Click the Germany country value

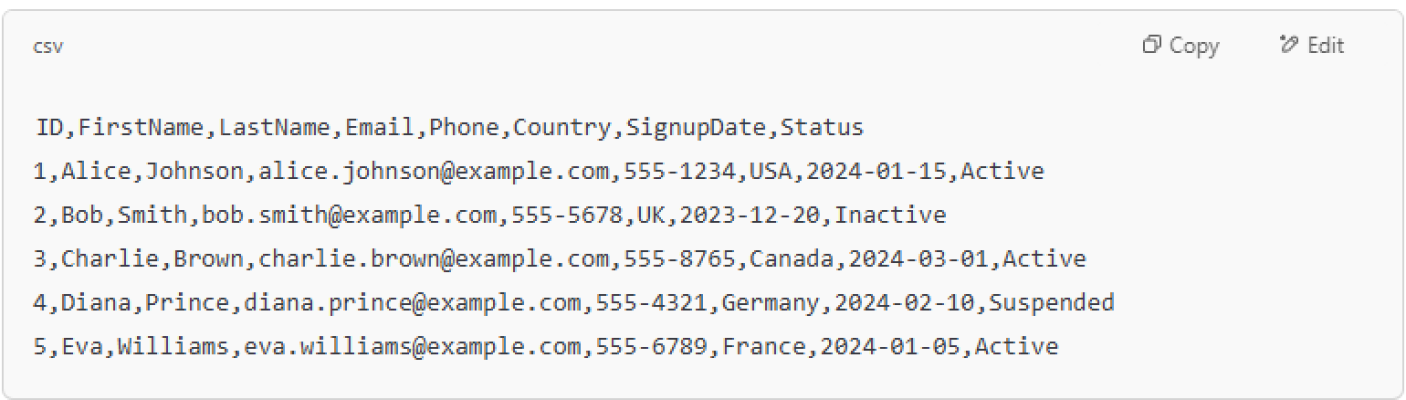[x=771, y=302]
